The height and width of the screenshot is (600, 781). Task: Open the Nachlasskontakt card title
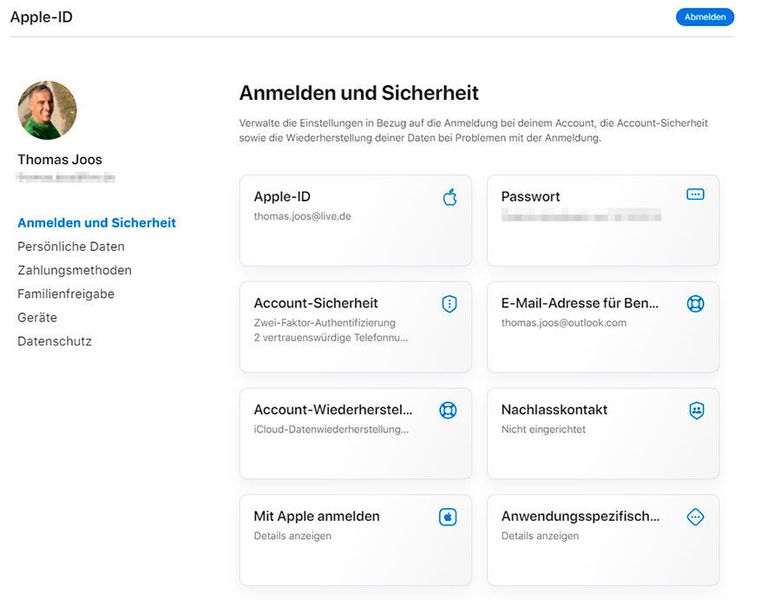coord(554,410)
